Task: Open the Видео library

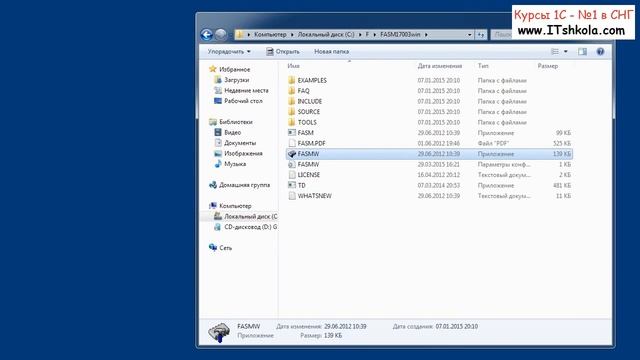Action: click(x=232, y=133)
